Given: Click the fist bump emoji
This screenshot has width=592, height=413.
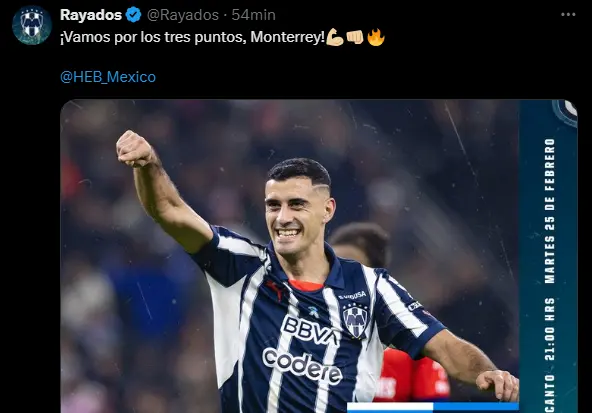Looking at the screenshot, I should coord(355,37).
